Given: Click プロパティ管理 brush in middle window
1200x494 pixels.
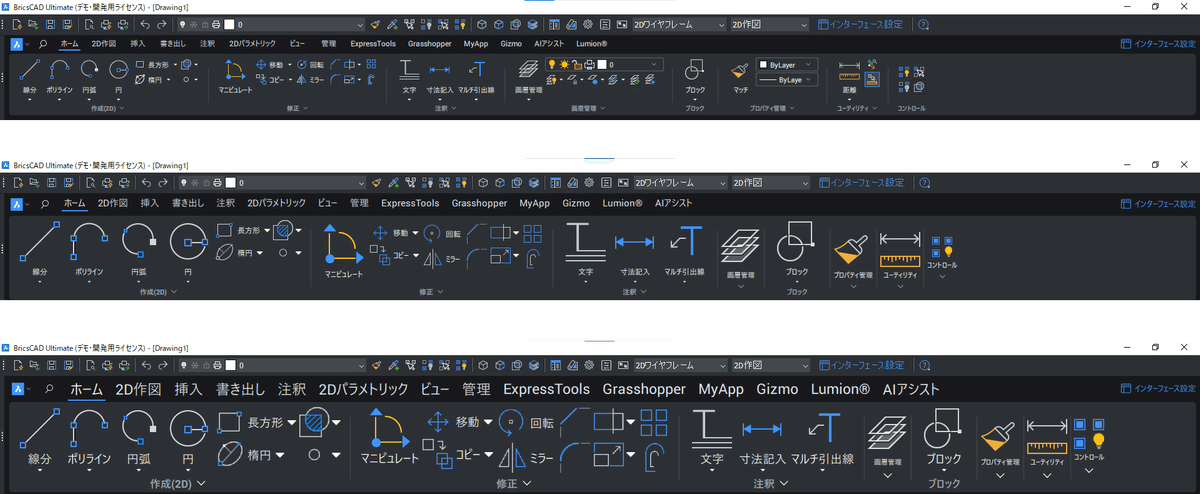Looking at the screenshot, I should point(853,255).
